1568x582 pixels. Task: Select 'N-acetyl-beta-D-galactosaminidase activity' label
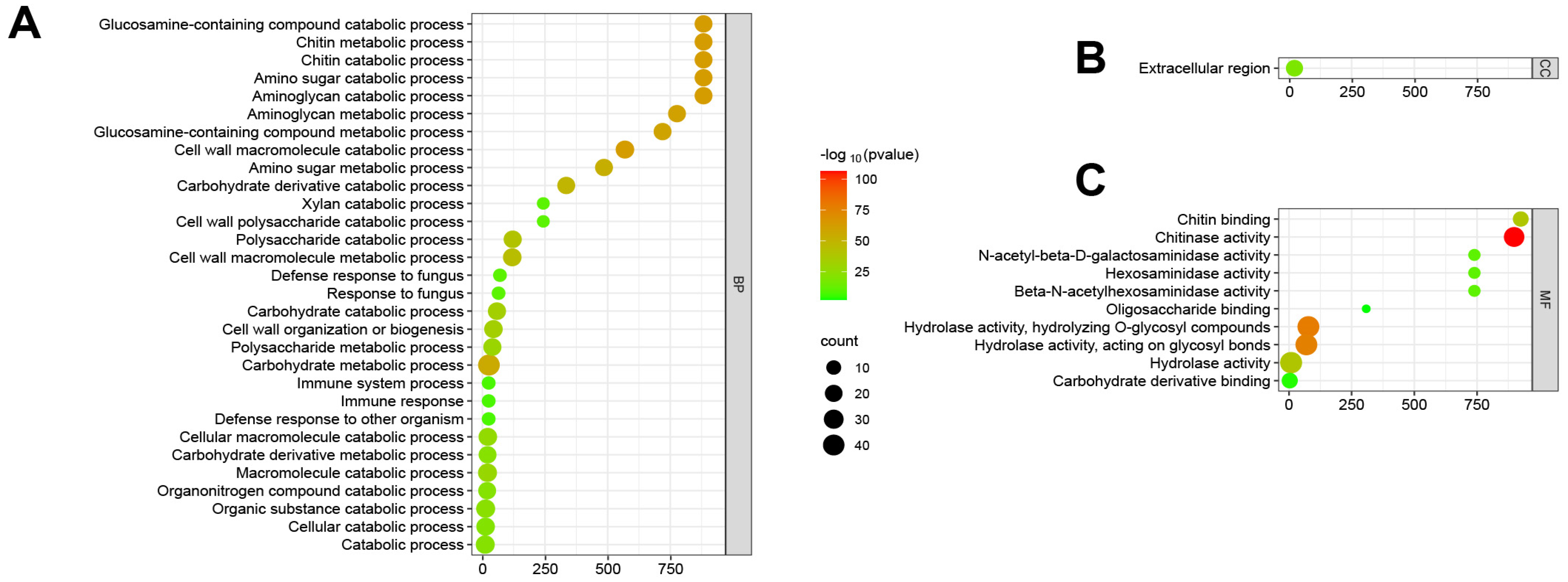1124,255
